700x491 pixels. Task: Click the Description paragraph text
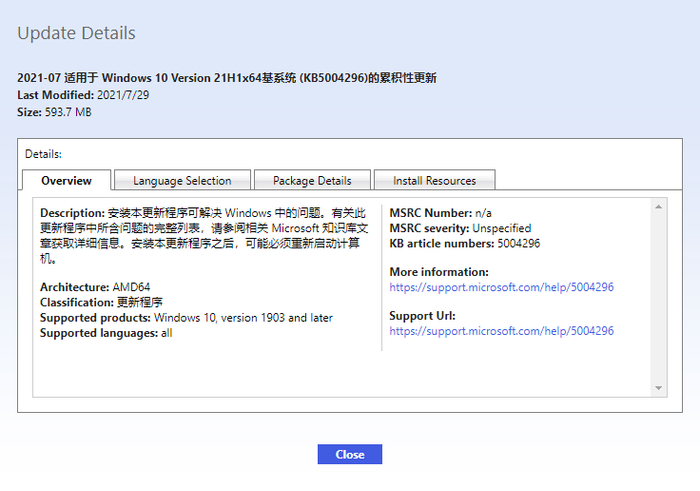(x=204, y=236)
